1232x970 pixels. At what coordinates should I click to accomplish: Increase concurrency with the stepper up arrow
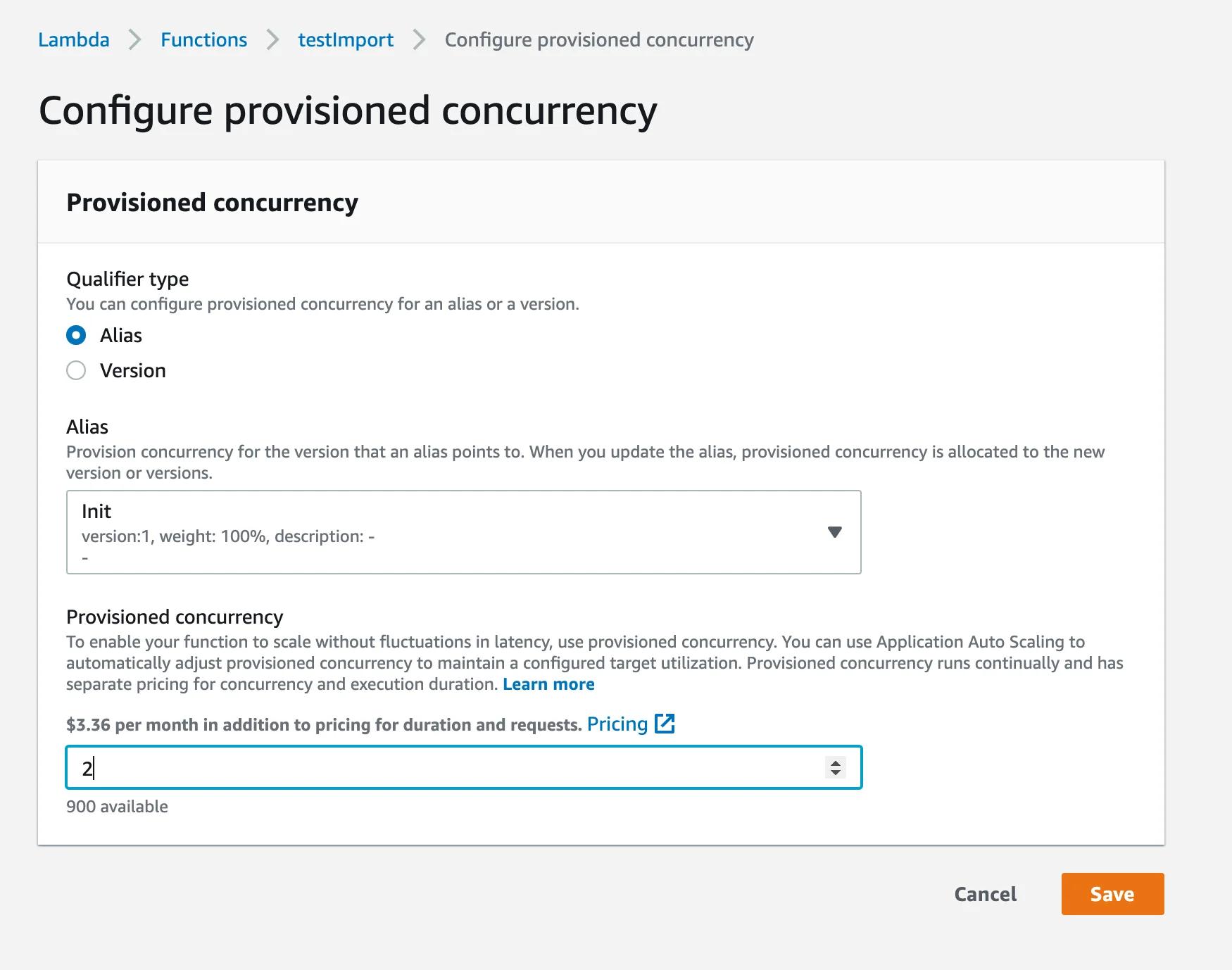click(x=836, y=762)
